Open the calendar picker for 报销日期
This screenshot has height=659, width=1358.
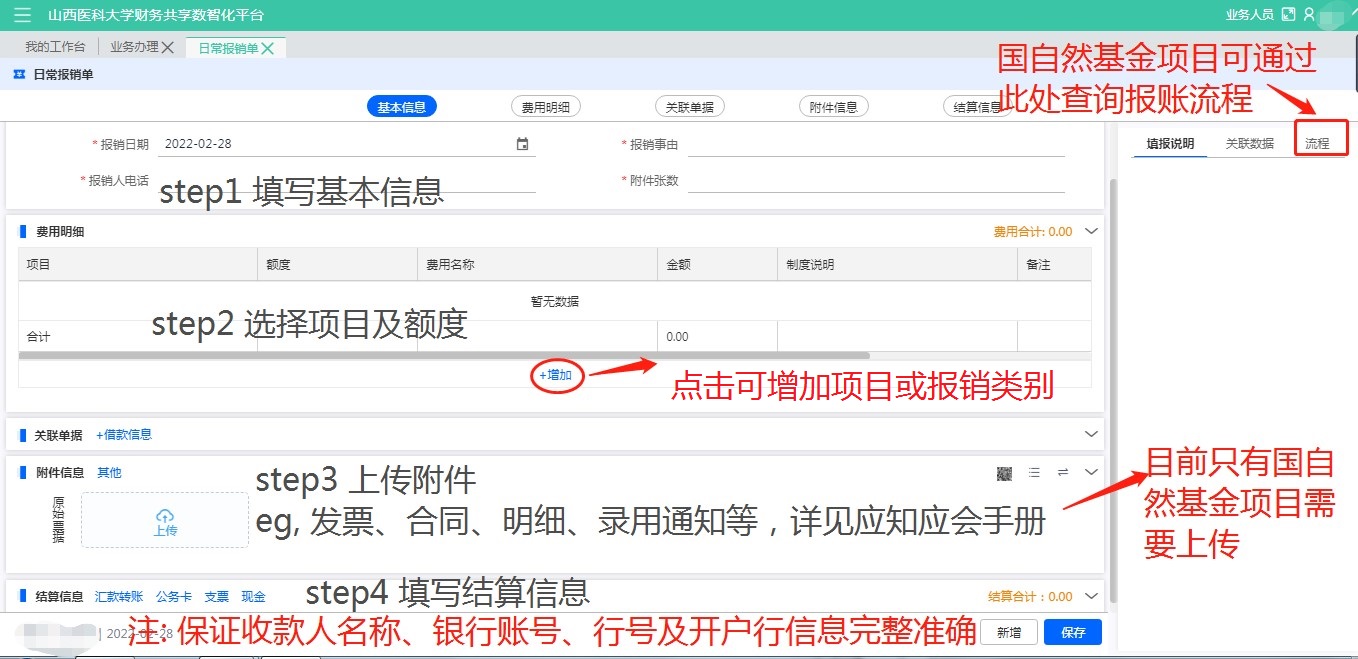(x=522, y=144)
